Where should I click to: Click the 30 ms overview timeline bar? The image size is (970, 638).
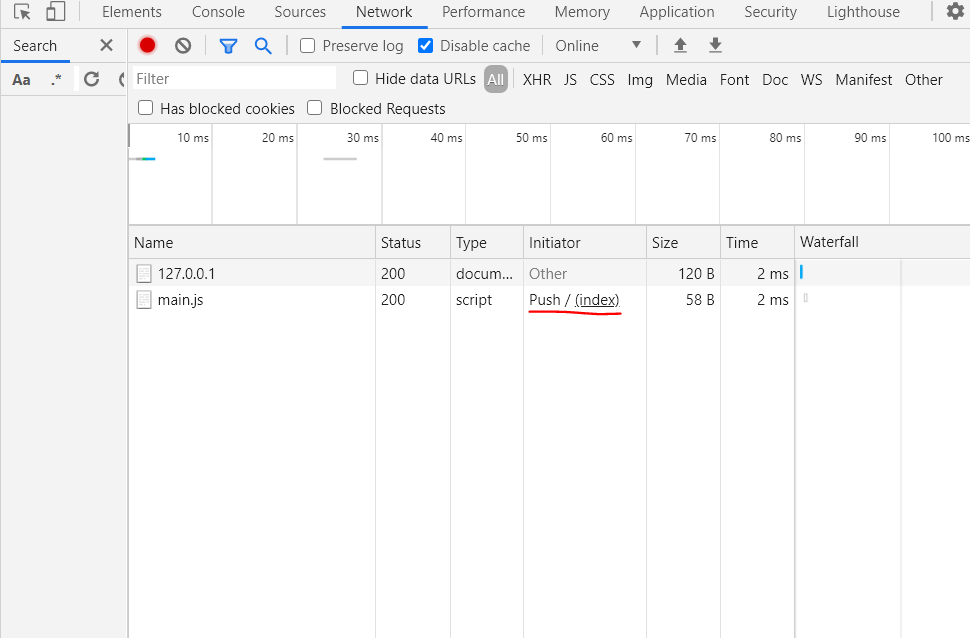340,159
